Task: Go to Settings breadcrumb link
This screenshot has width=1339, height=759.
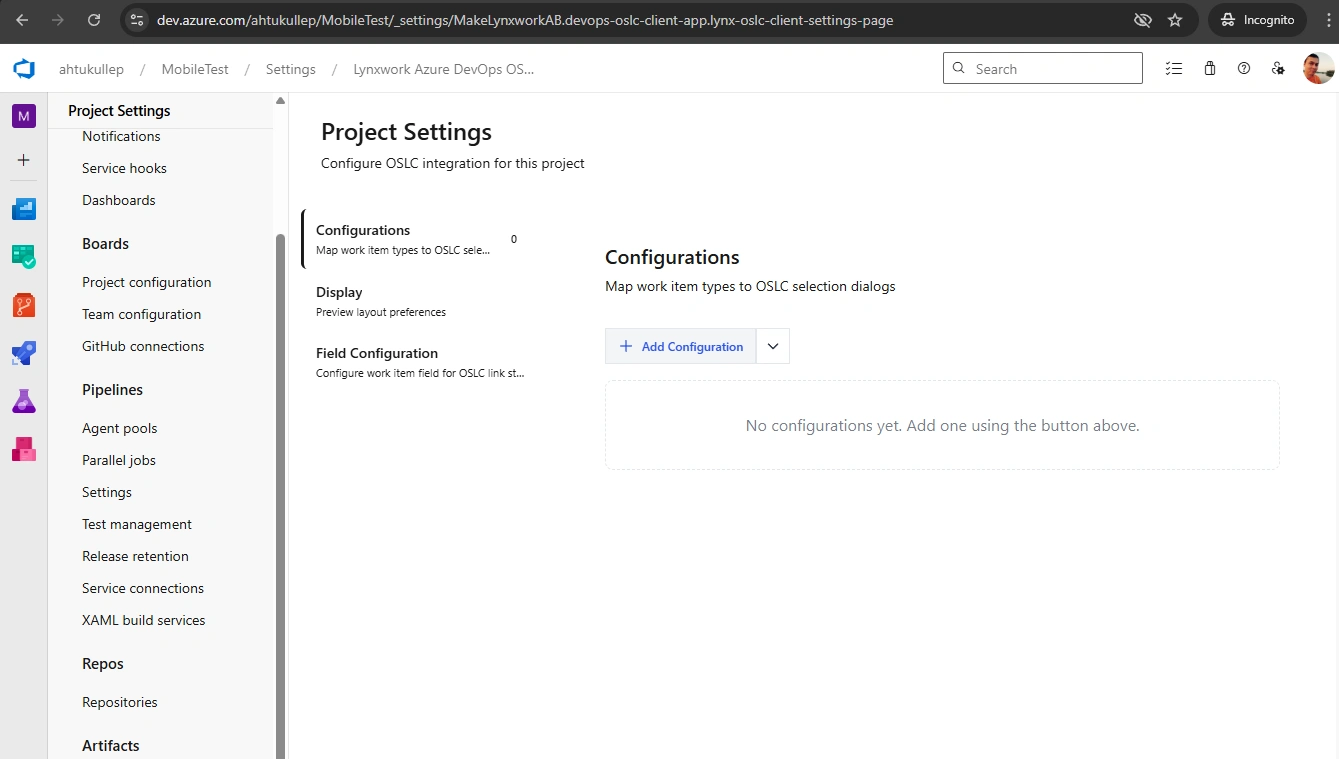Action: (291, 69)
